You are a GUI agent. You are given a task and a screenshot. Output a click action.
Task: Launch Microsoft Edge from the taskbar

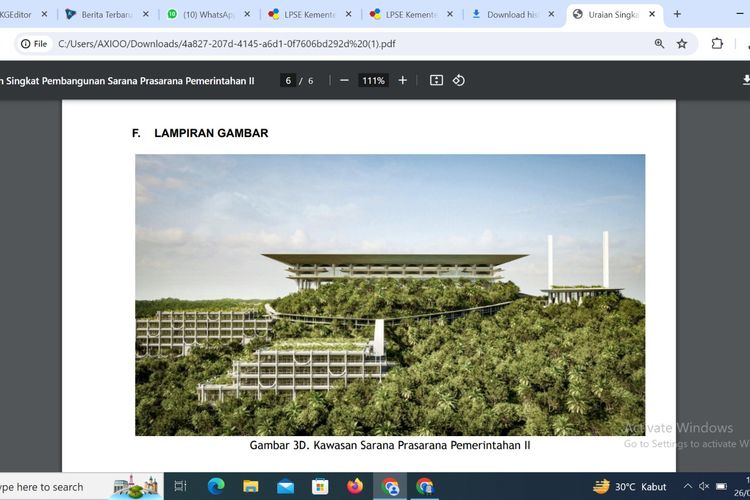coord(216,487)
